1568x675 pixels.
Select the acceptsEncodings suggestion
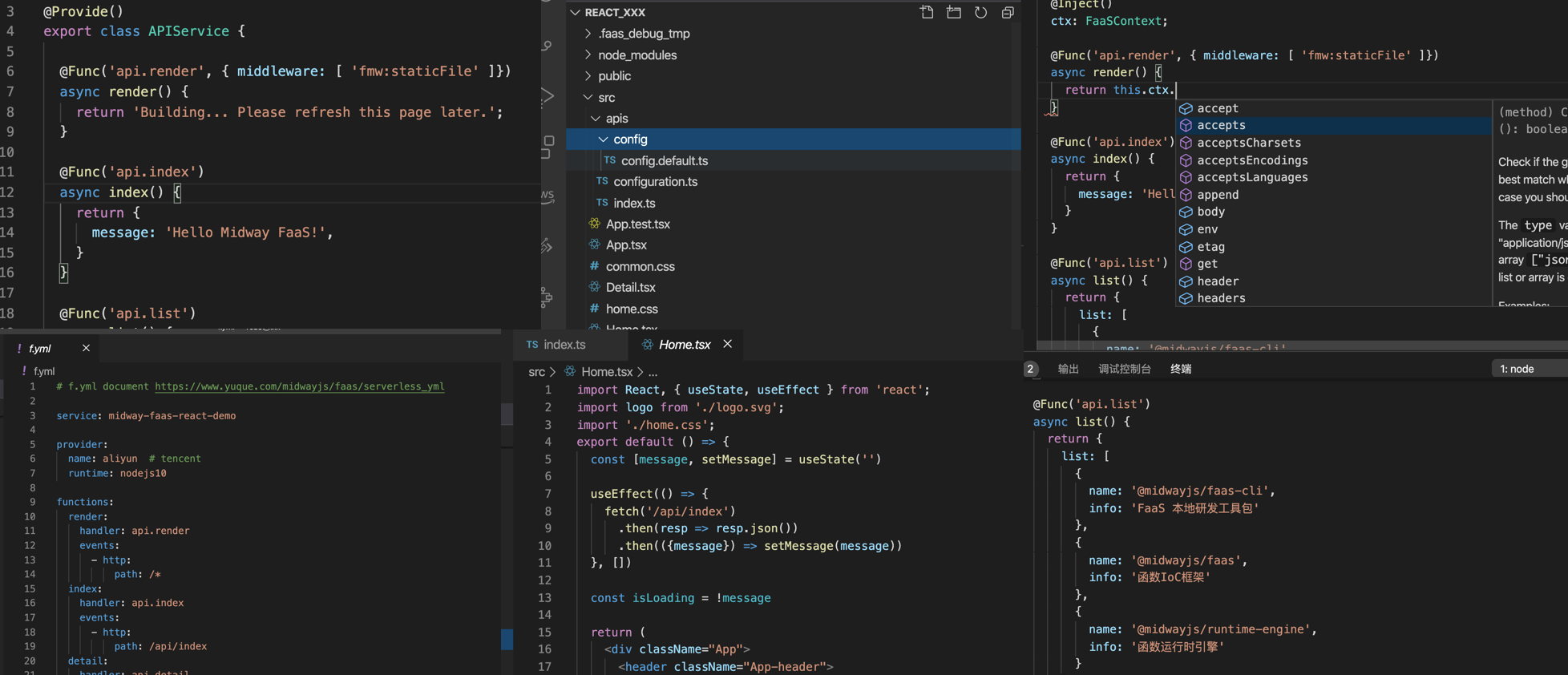click(x=1334, y=160)
